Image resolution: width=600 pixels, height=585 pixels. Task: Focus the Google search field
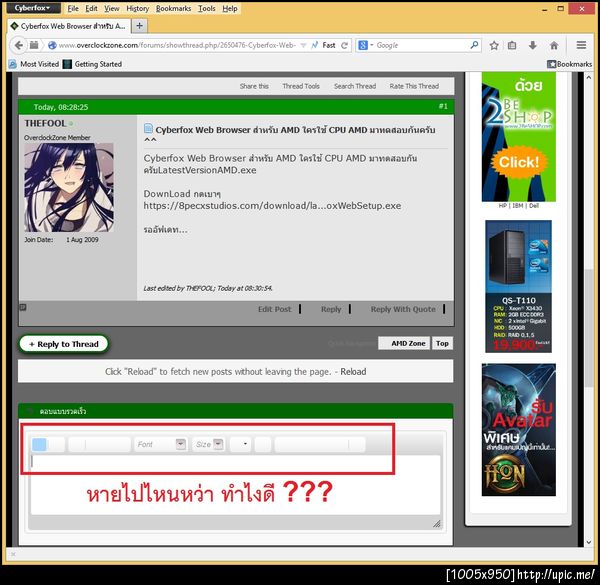click(421, 45)
